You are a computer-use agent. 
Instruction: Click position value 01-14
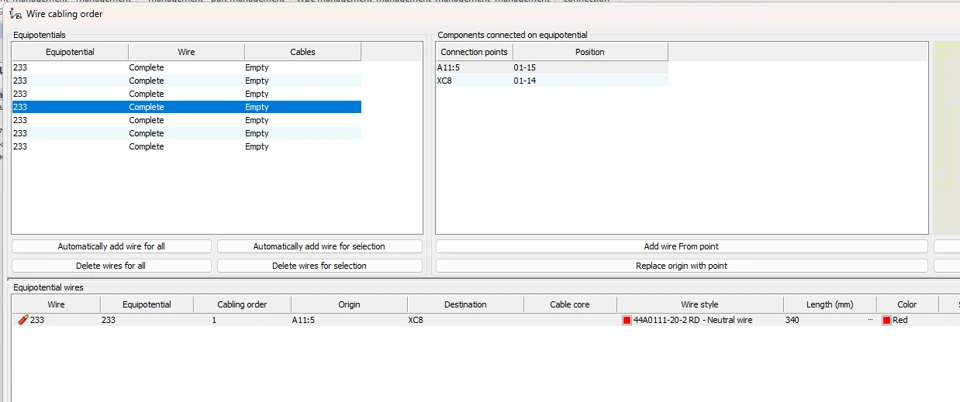tap(525, 81)
